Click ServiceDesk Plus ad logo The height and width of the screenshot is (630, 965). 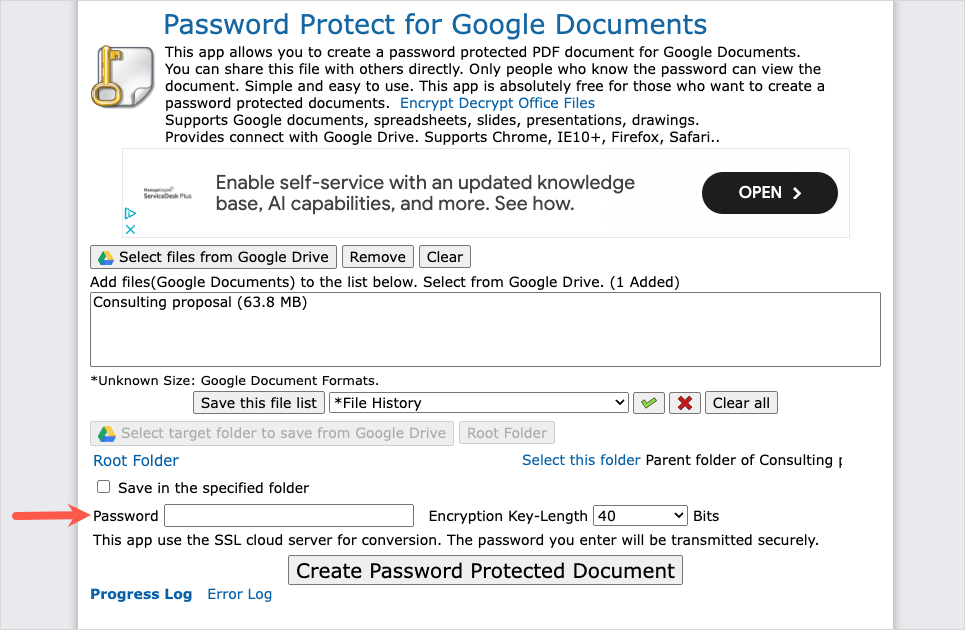[167, 193]
